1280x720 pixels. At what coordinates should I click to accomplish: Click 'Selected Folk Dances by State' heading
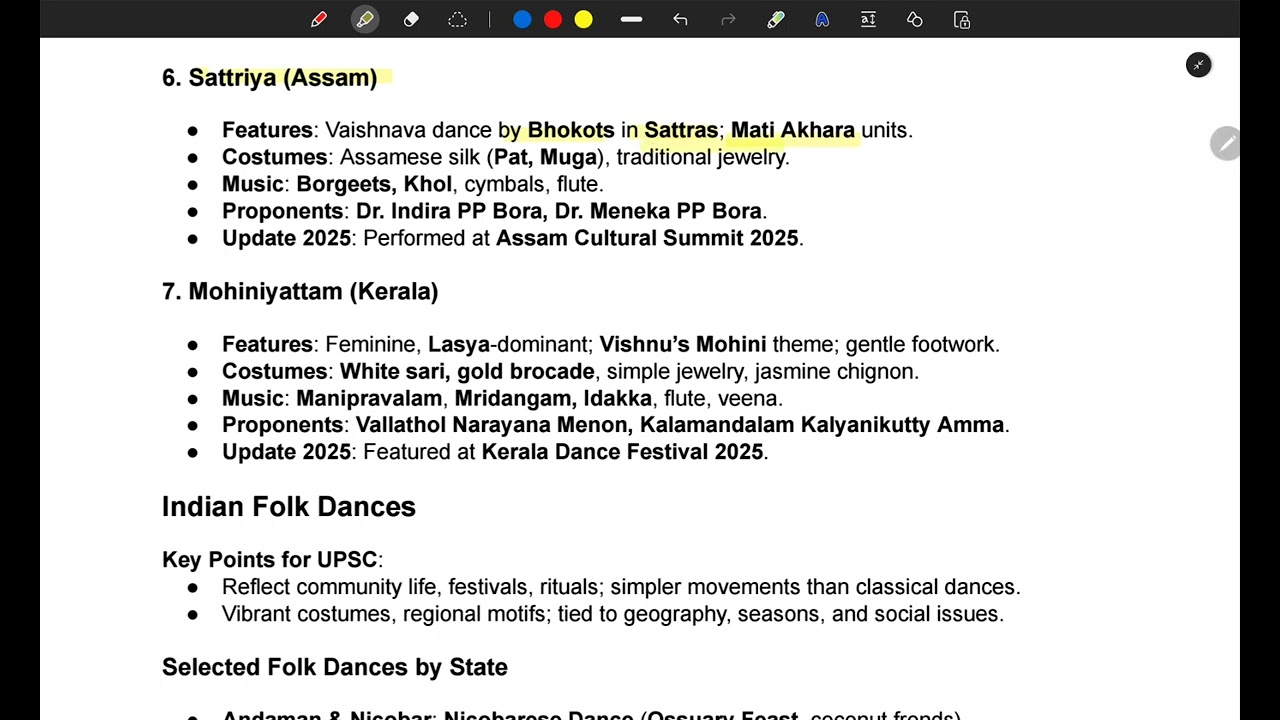coord(335,667)
